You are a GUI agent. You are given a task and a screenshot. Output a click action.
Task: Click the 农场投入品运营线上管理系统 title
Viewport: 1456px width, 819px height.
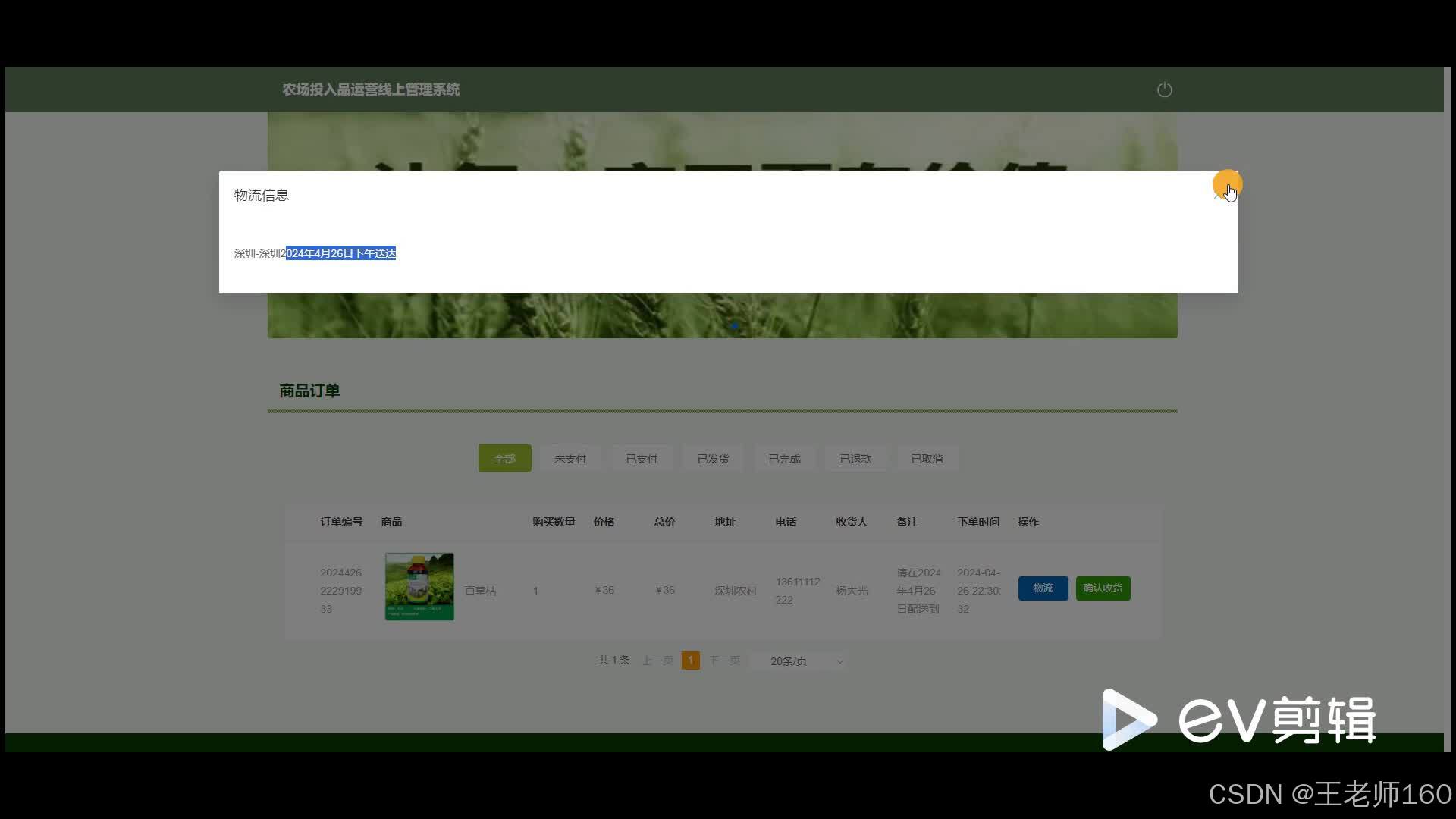tap(371, 89)
